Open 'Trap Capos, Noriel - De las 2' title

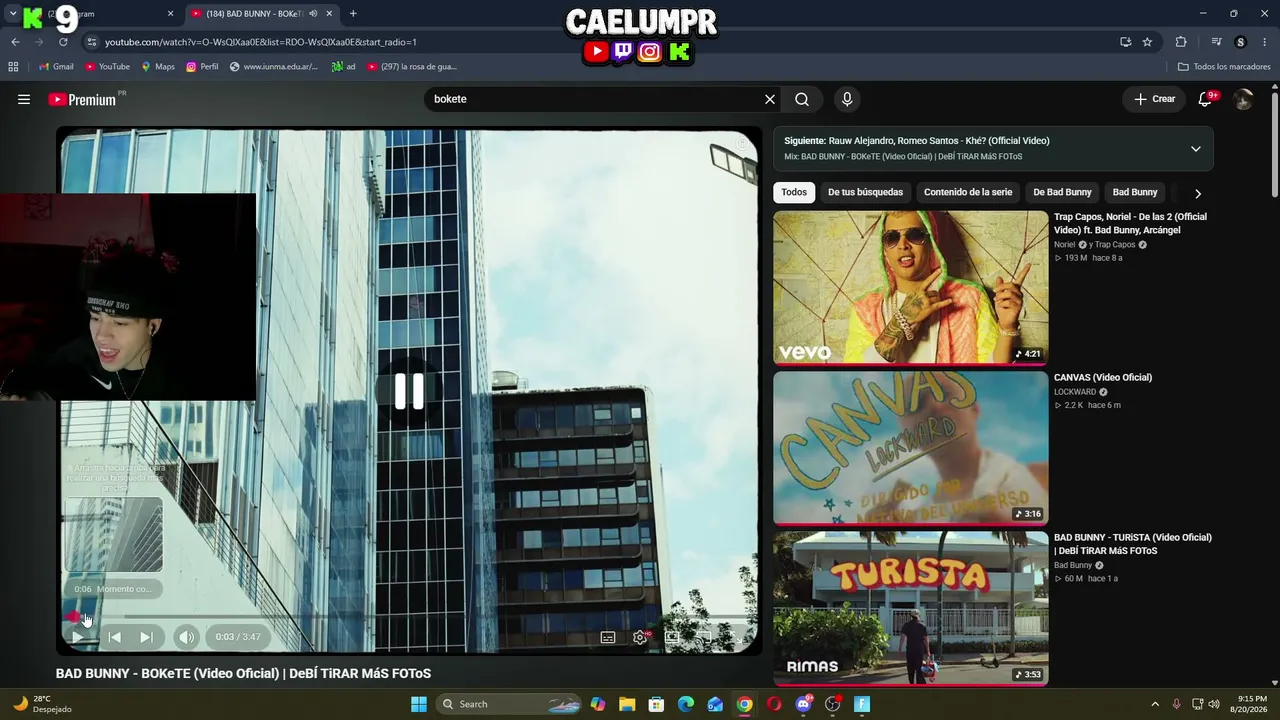point(1130,223)
